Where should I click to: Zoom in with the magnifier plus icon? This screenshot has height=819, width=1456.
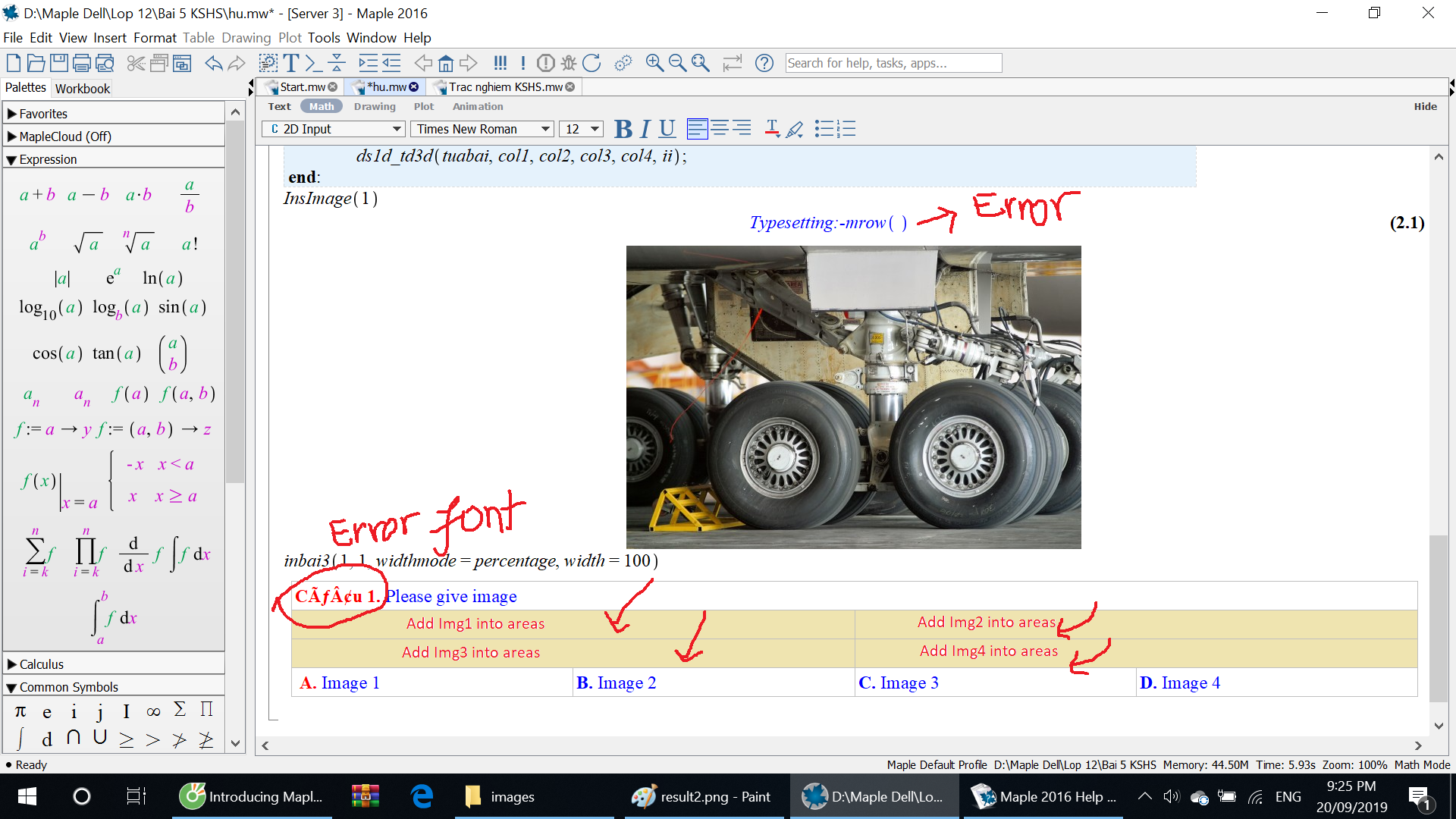tap(654, 63)
